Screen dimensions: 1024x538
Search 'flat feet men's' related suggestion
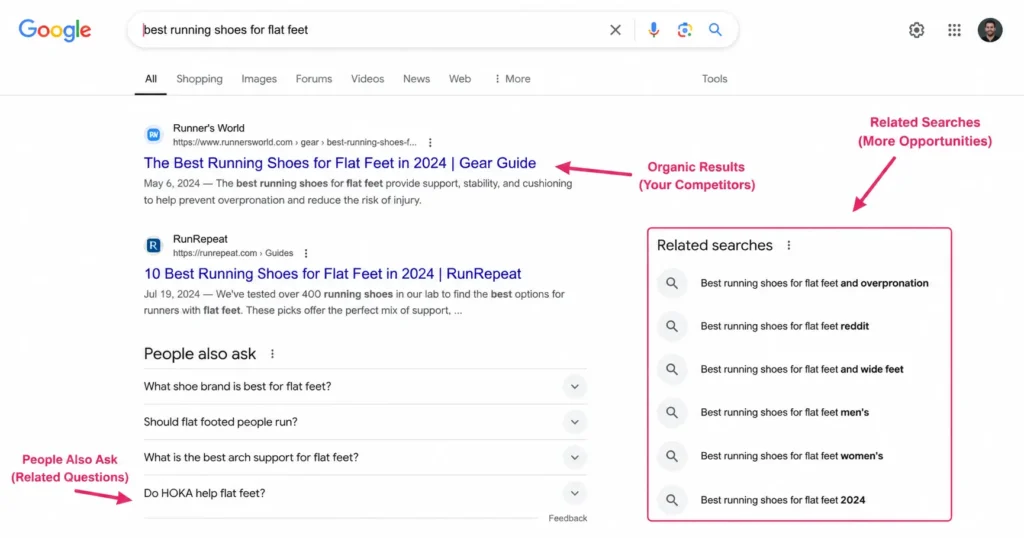(x=784, y=413)
